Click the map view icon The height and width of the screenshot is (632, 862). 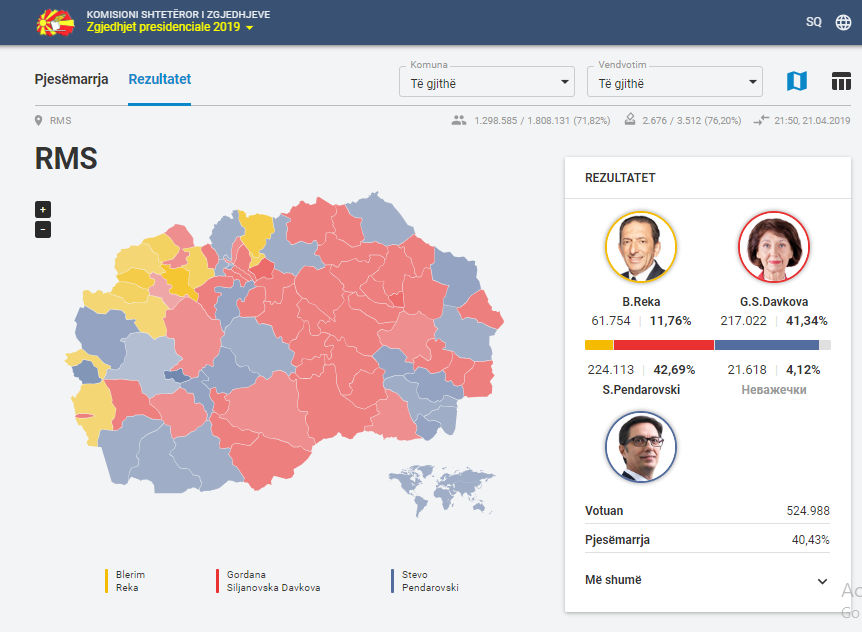[x=796, y=81]
